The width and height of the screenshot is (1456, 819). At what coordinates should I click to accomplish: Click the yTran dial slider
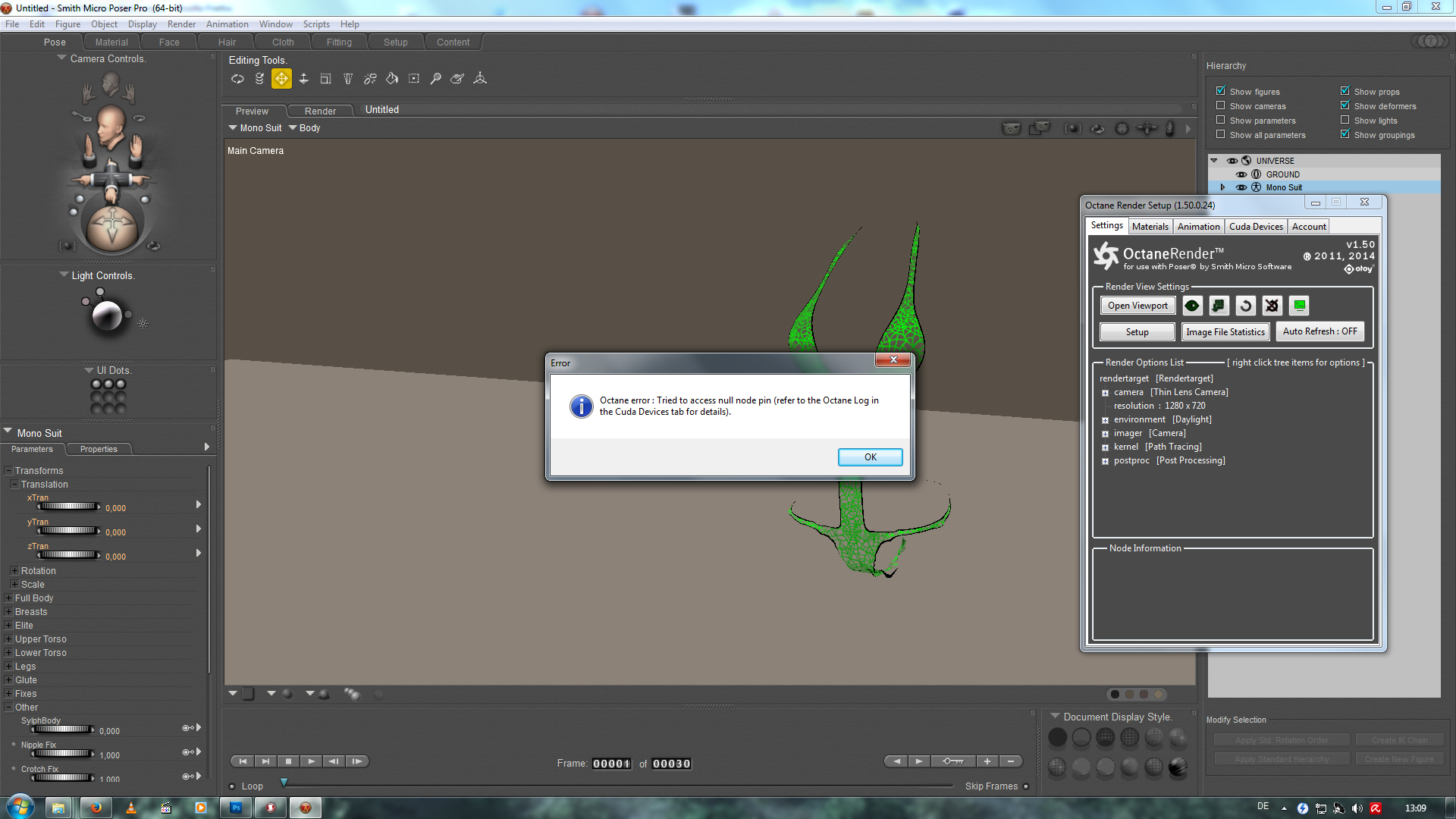pos(68,531)
